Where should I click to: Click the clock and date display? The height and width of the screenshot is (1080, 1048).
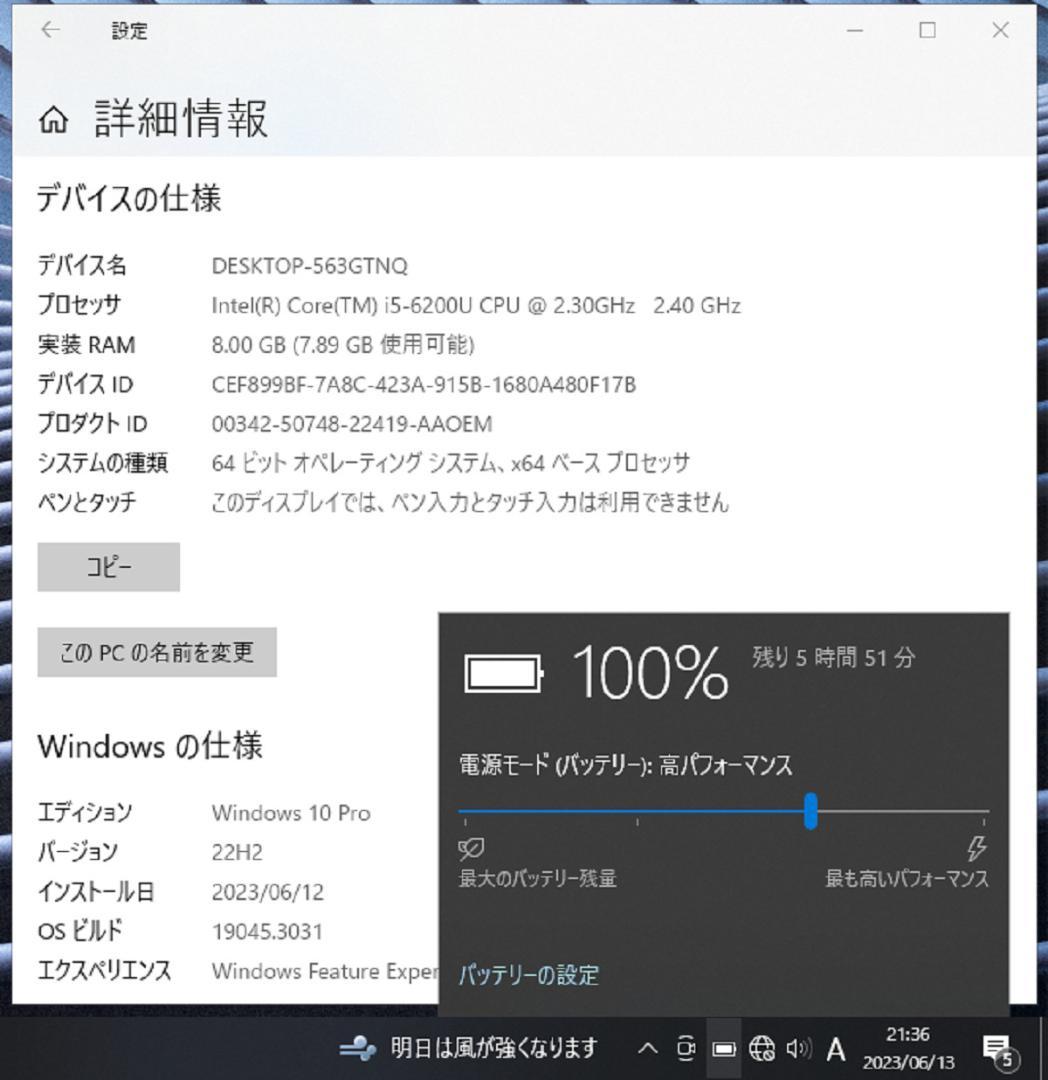pos(908,1049)
